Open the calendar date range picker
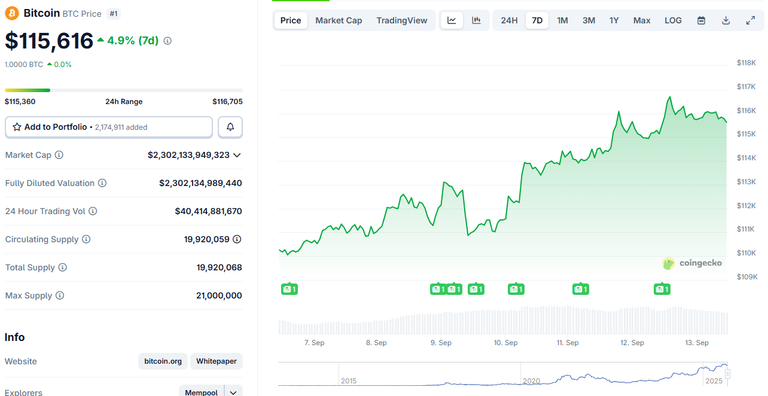768x396 pixels. click(x=701, y=20)
